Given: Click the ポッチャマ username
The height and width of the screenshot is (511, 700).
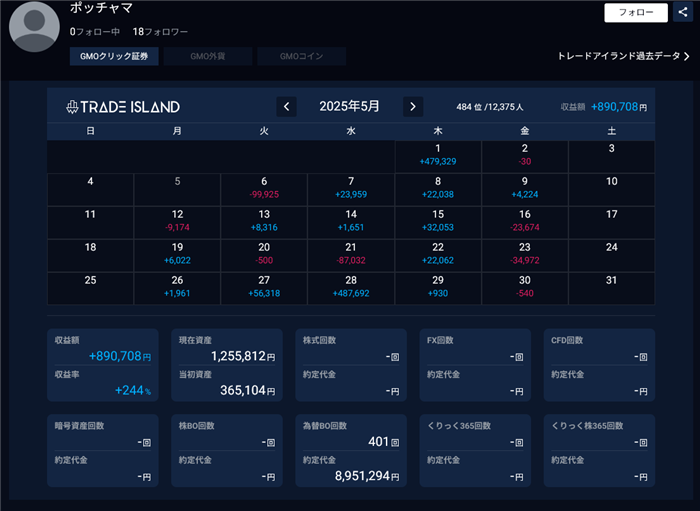Looking at the screenshot, I should point(101,8).
